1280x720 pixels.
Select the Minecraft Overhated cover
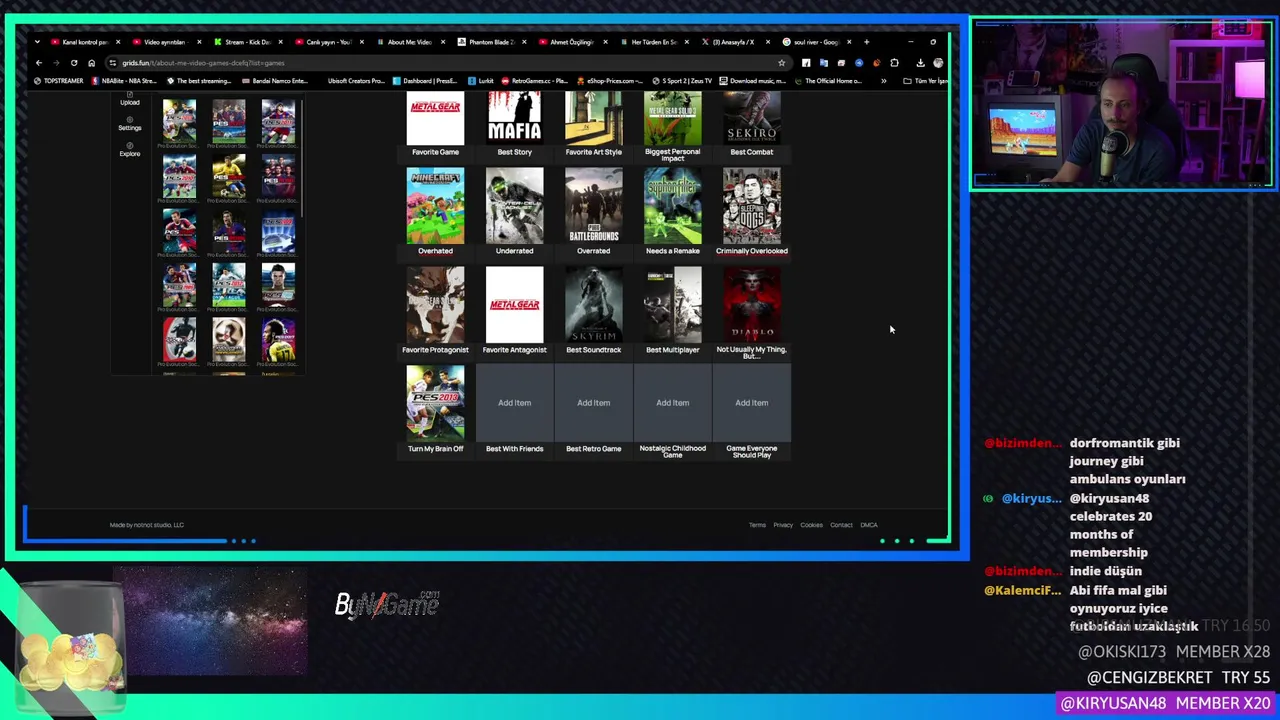point(435,206)
